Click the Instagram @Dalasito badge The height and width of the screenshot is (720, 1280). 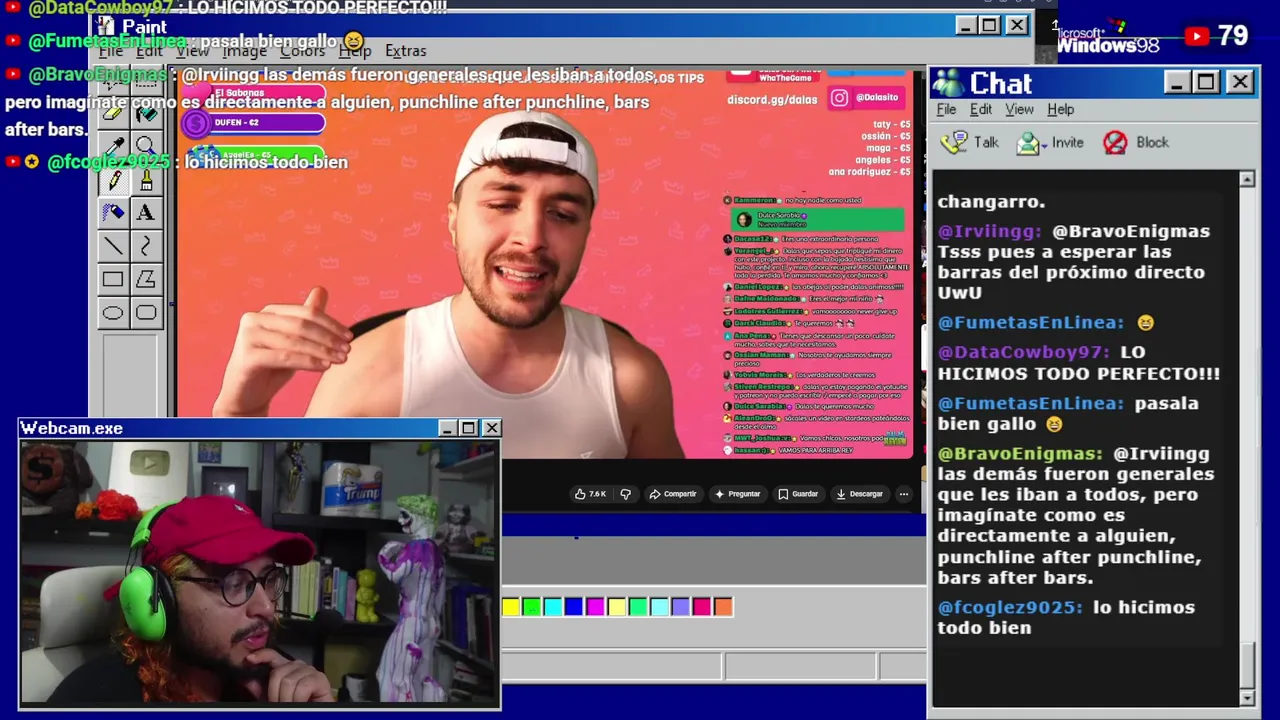click(865, 97)
